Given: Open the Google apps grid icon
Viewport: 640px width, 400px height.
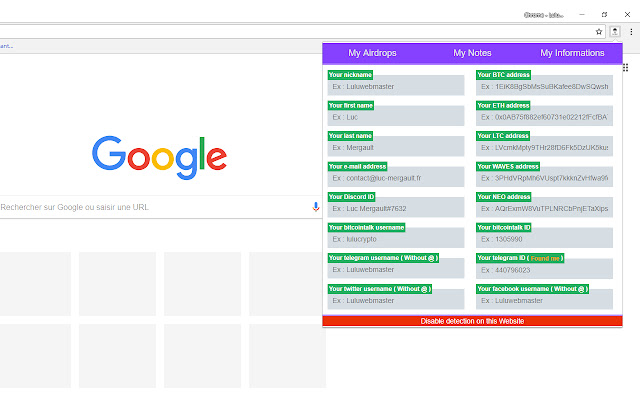Looking at the screenshot, I should tap(625, 68).
